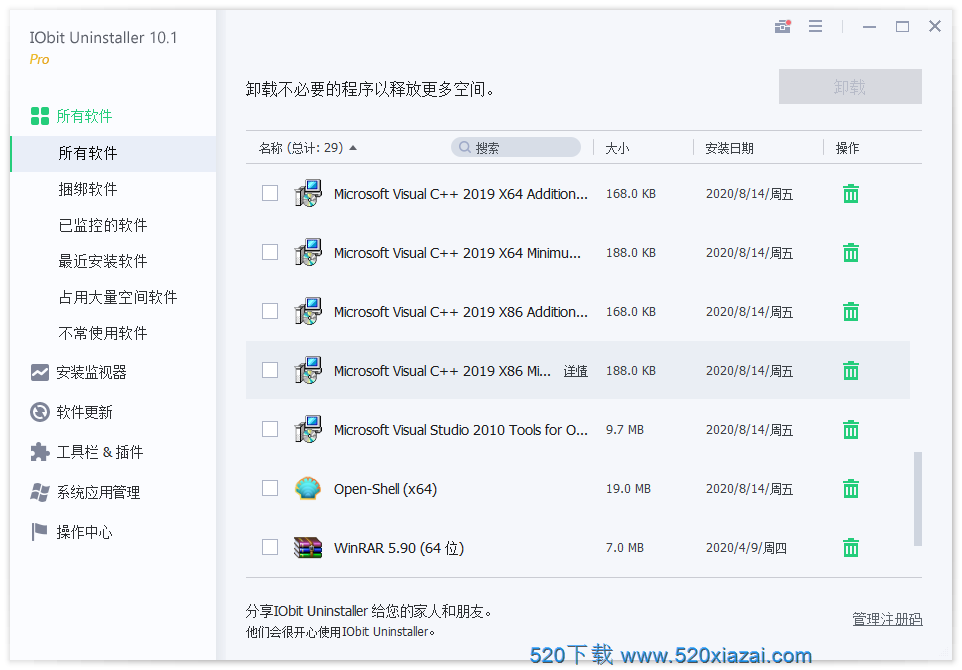Click the 卸载 uninstall button
The image size is (962, 670).
click(850, 87)
